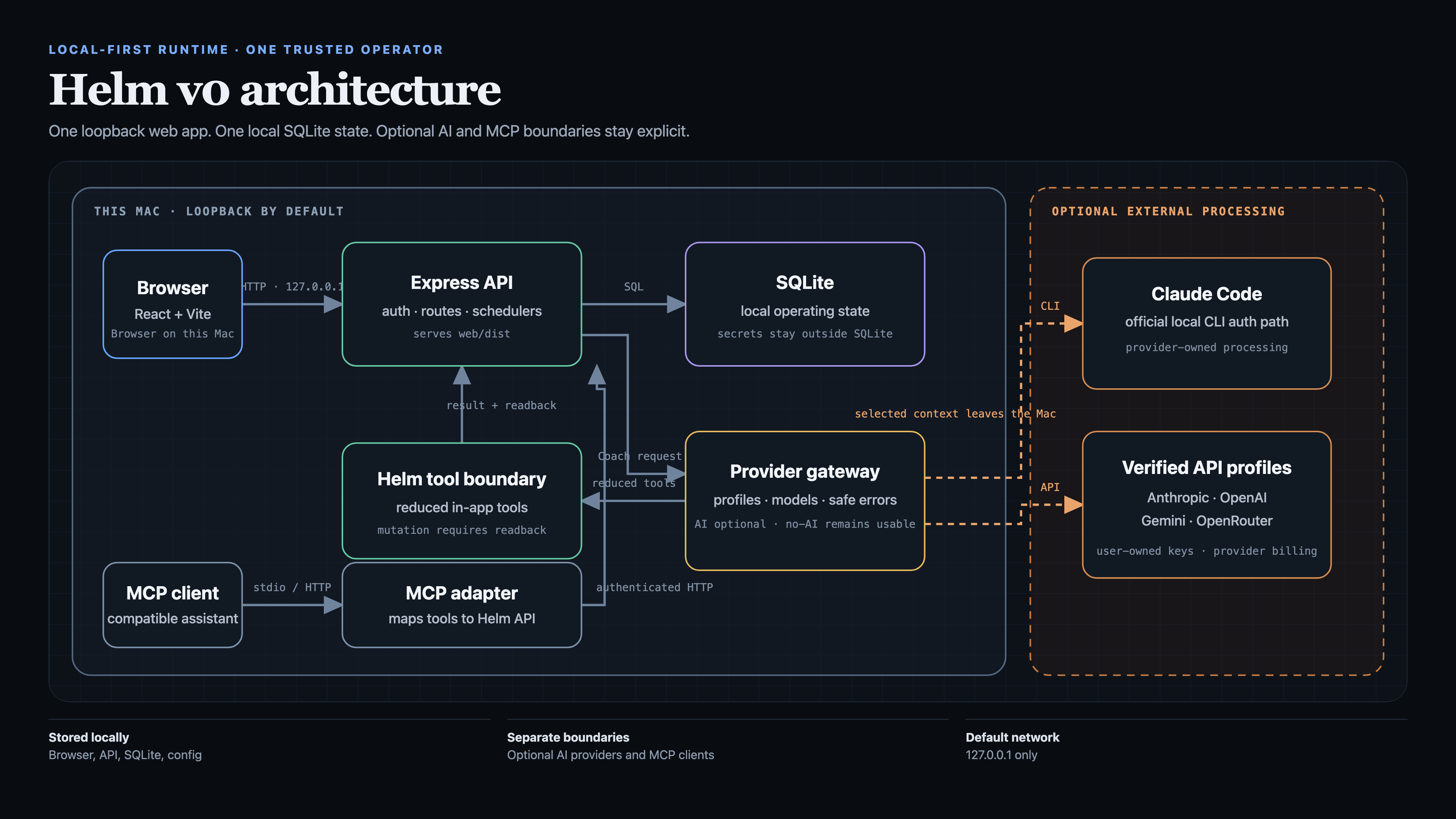Click 'provider-owned processing' text
This screenshot has height=819, width=1456.
(1207, 347)
